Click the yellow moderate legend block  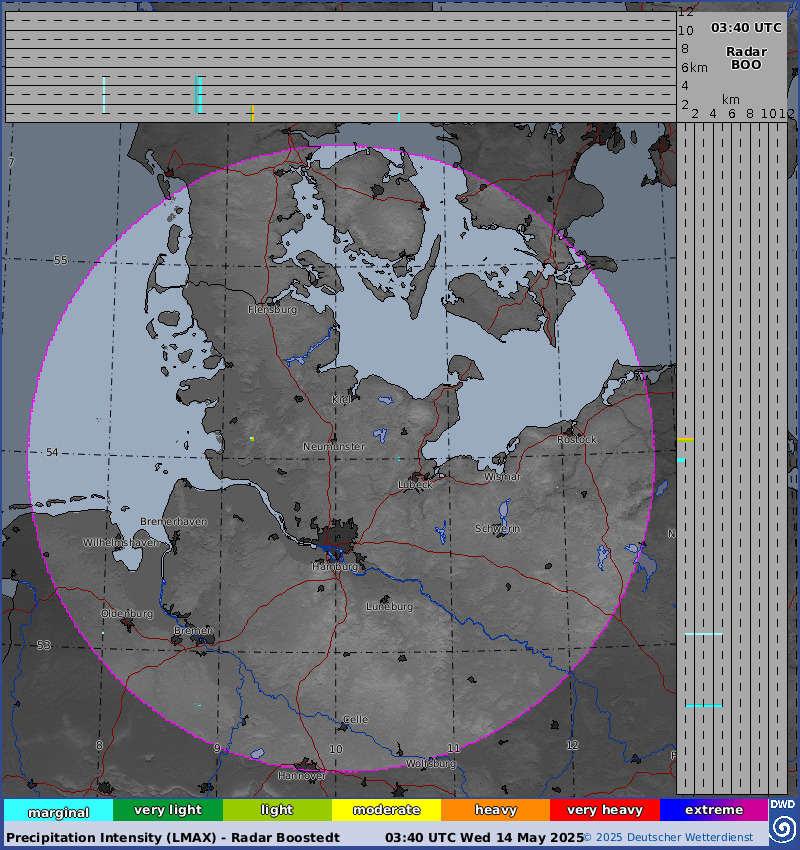coord(386,810)
